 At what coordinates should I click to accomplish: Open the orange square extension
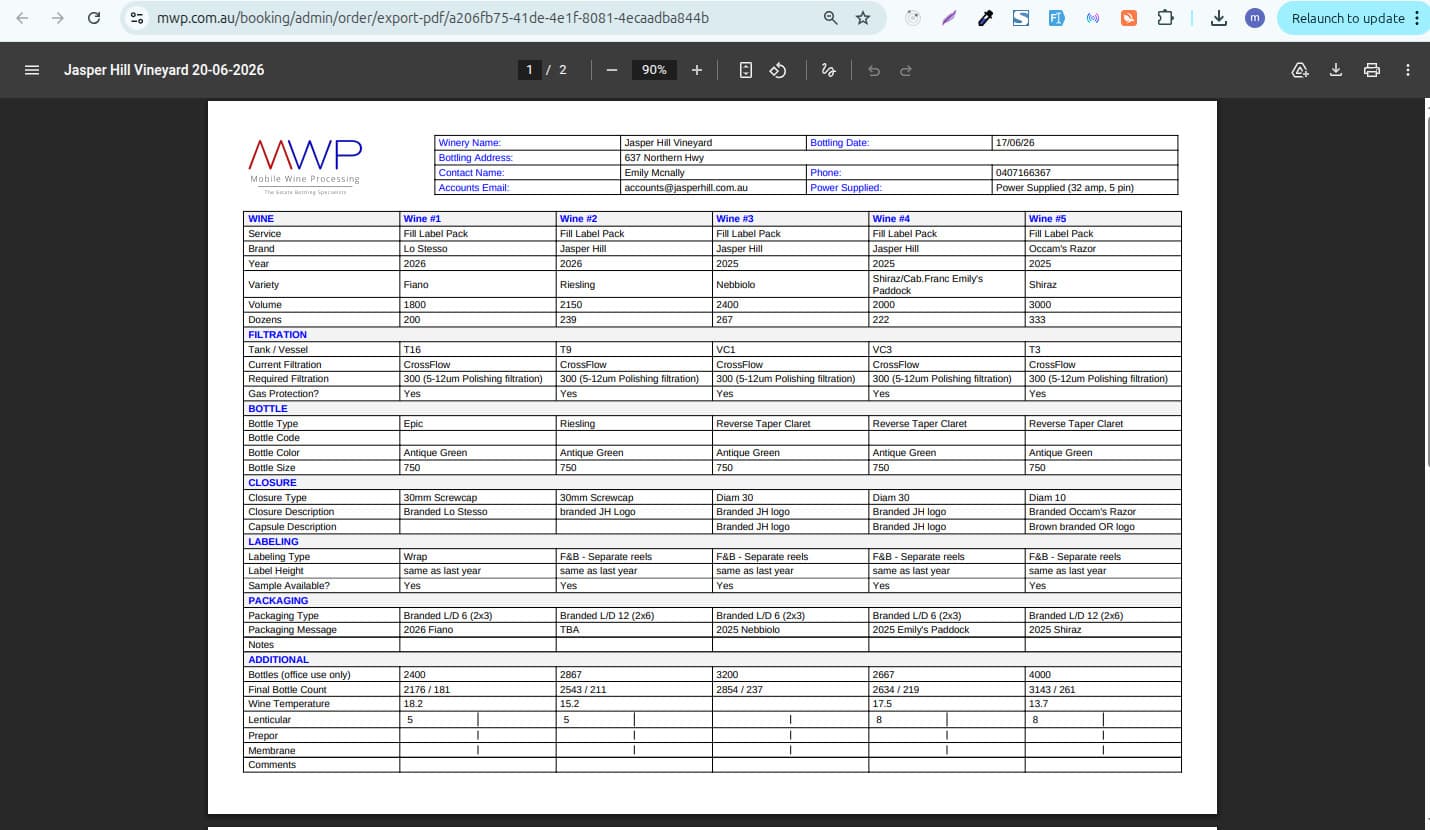(x=1129, y=18)
